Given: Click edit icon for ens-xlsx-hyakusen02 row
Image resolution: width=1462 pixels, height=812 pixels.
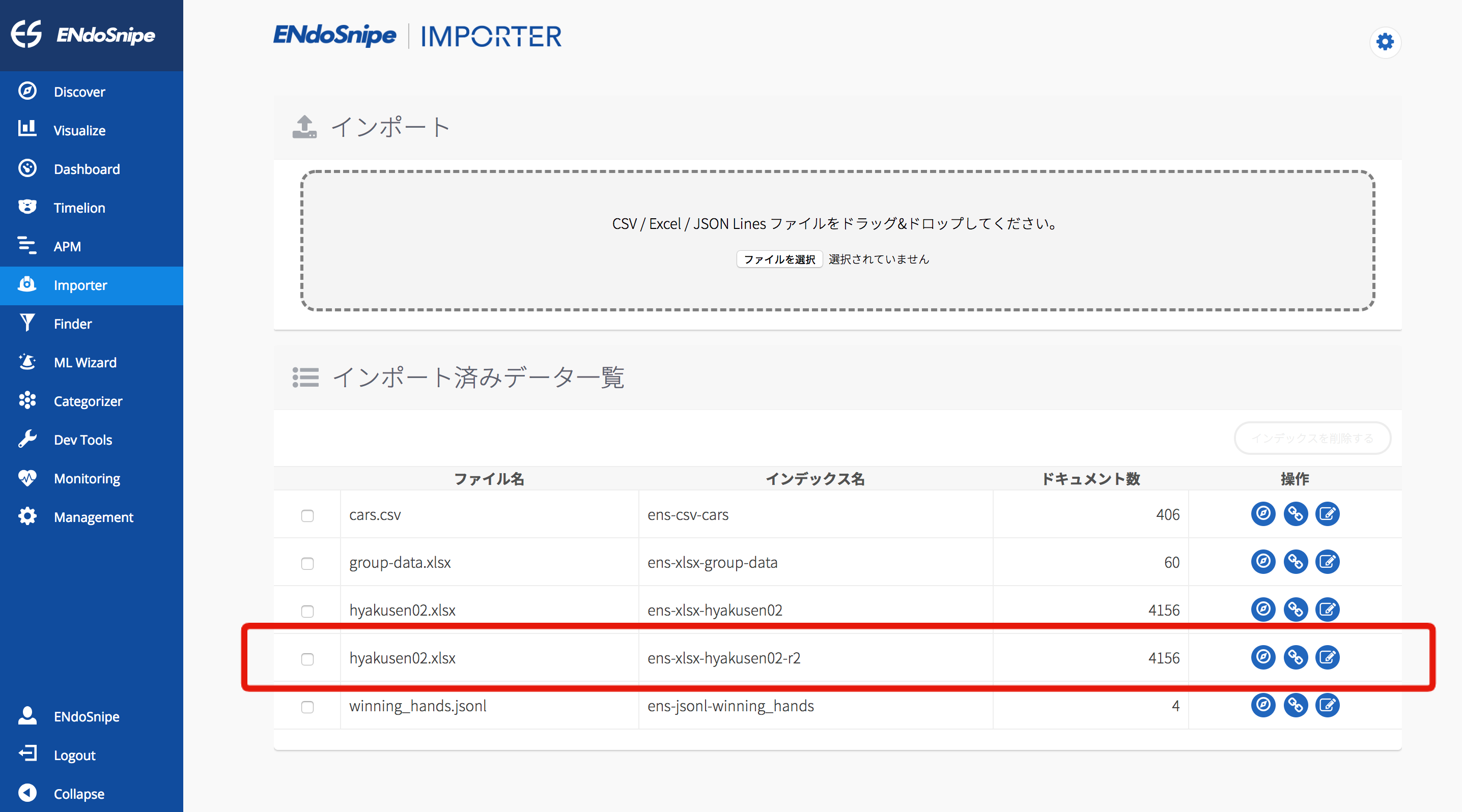Looking at the screenshot, I should coord(1328,609).
